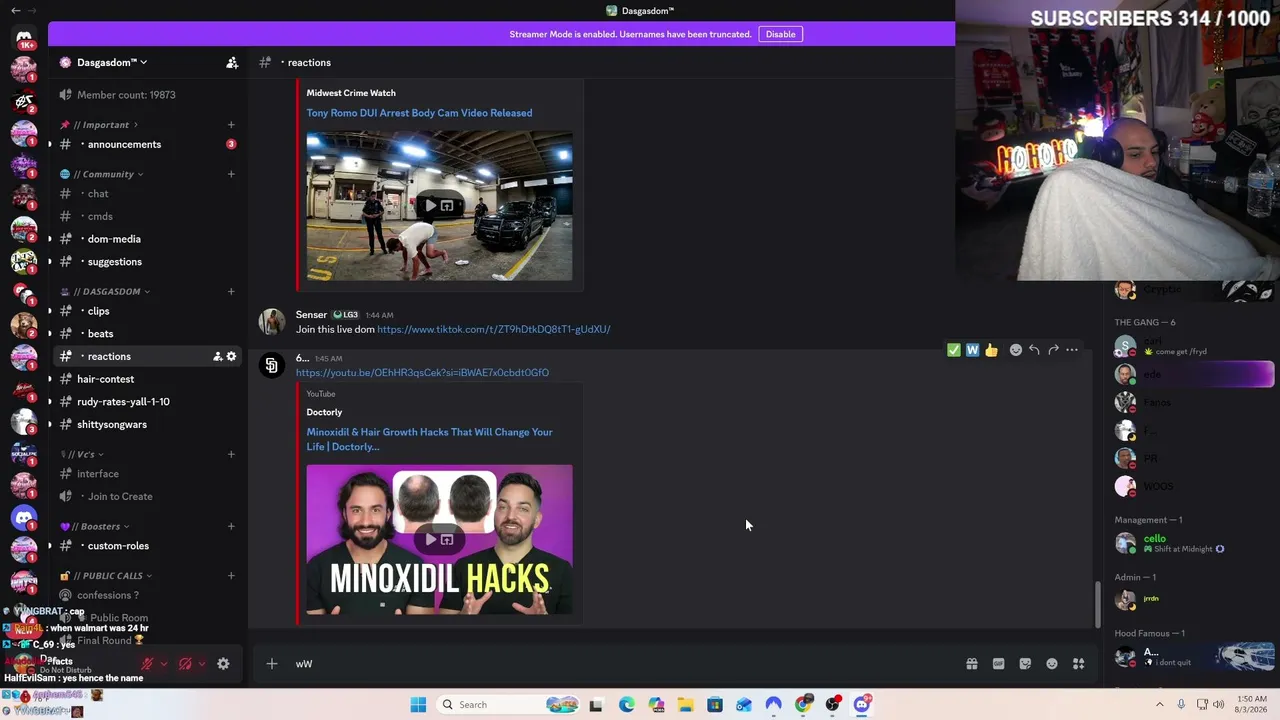This screenshot has height=720, width=1280.
Task: Open the youtu.be link in message
Action: coord(422,373)
